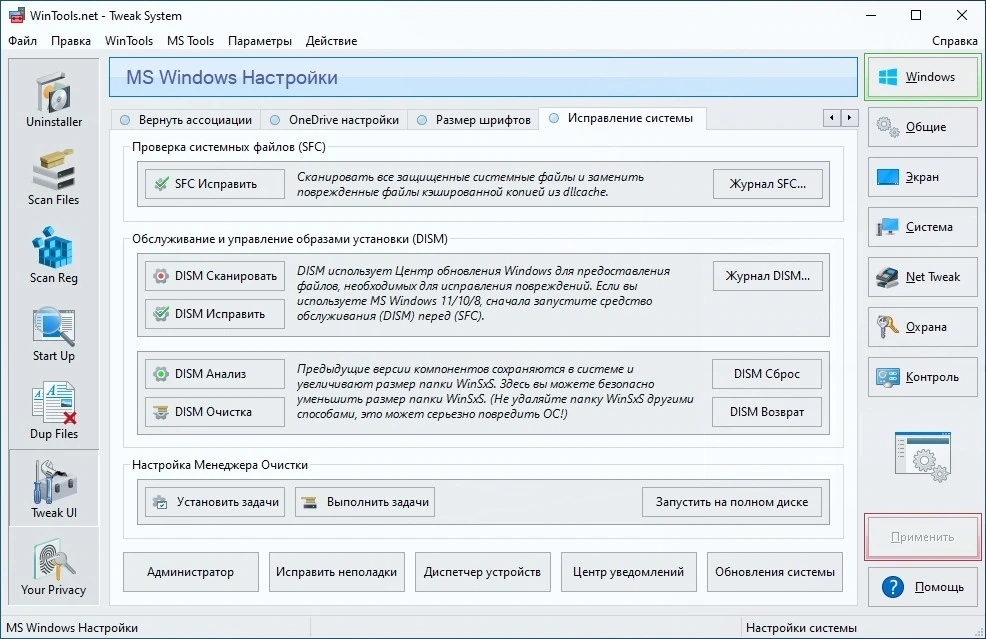Click Запустить на полном диске

(732, 502)
